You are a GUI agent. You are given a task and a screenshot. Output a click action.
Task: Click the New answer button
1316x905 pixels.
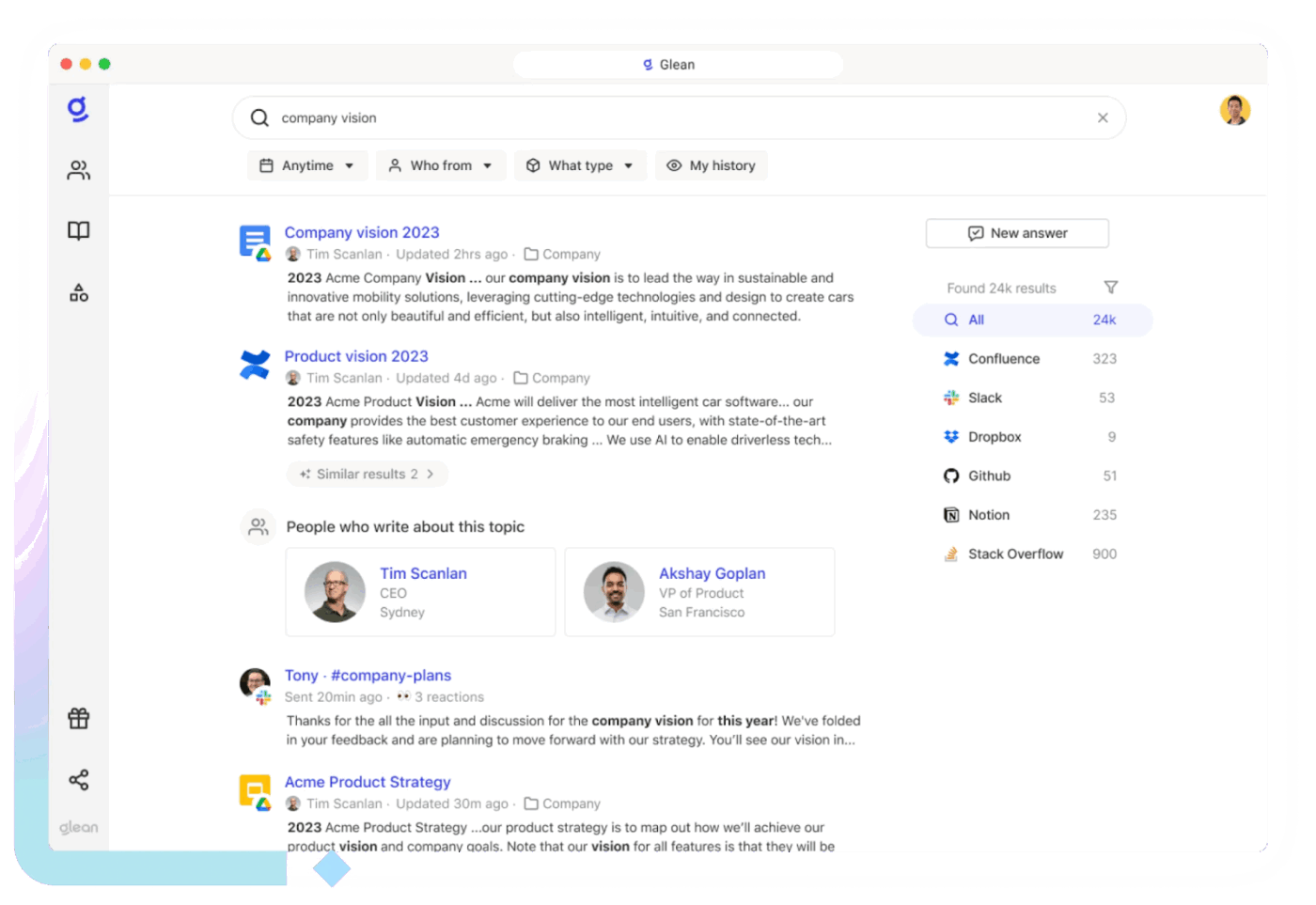point(1017,233)
